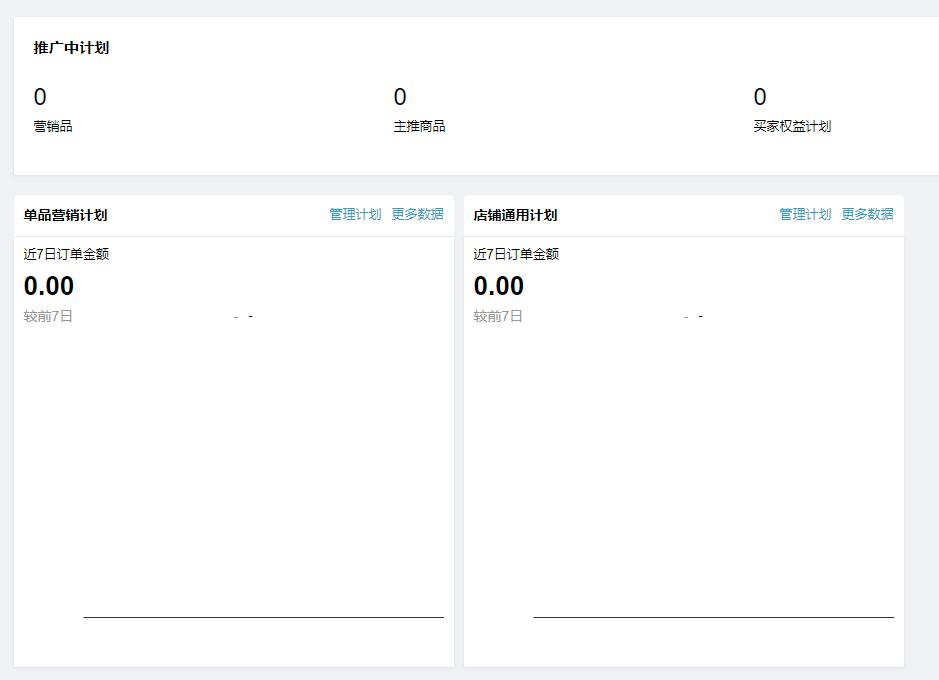Click the 营销品 count showing 0
Screen dimensions: 939x680
(x=40, y=97)
